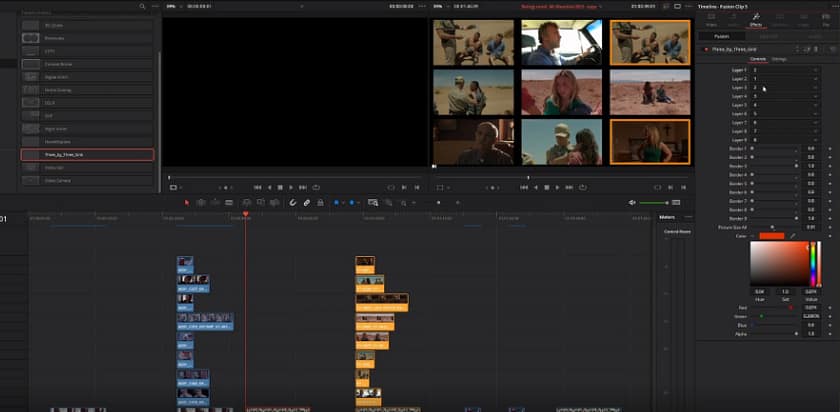Stop playback in the source viewer
Screen dimensions: 840x412
click(280, 188)
